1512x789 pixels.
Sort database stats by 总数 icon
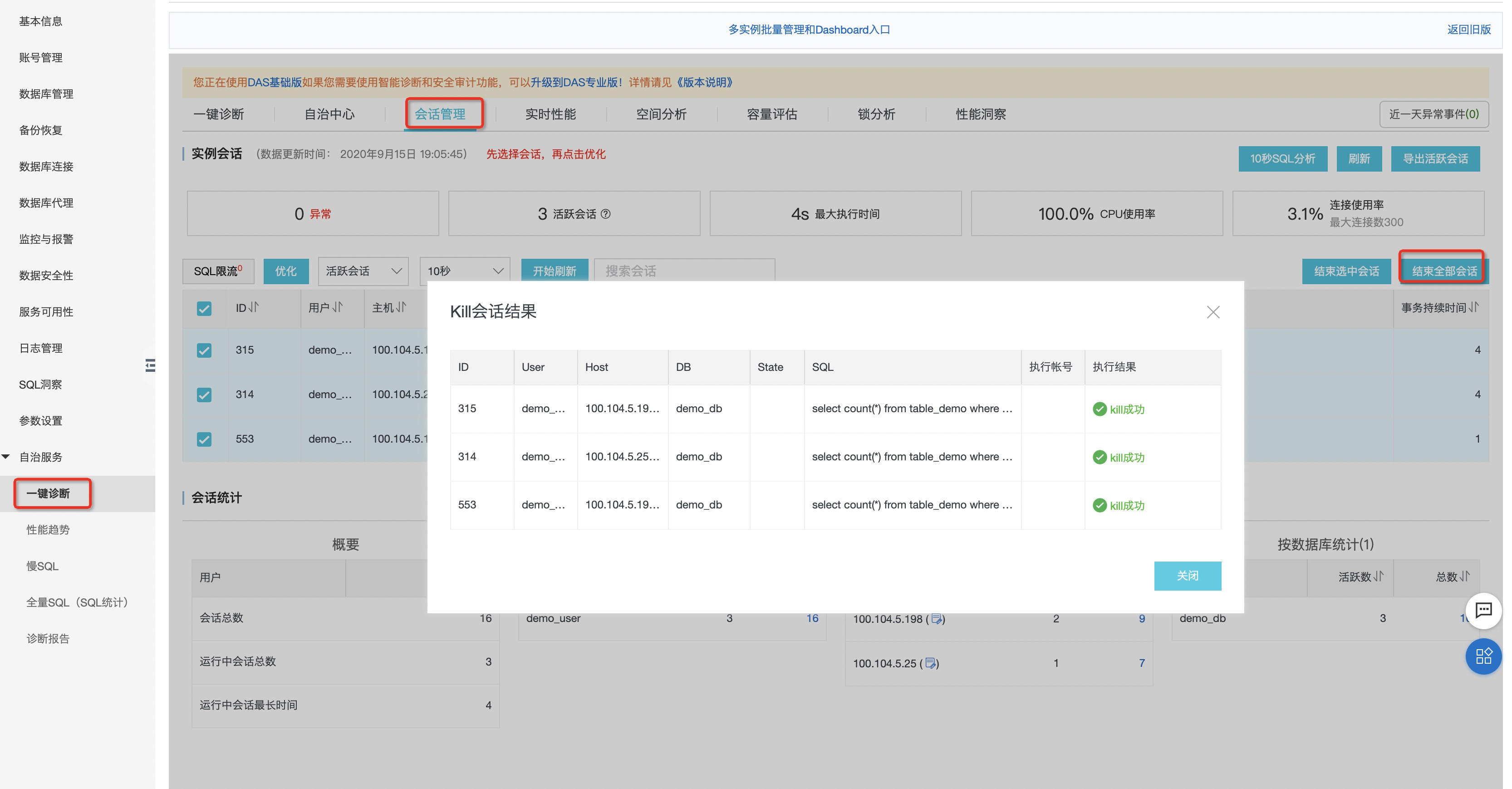(x=1464, y=576)
